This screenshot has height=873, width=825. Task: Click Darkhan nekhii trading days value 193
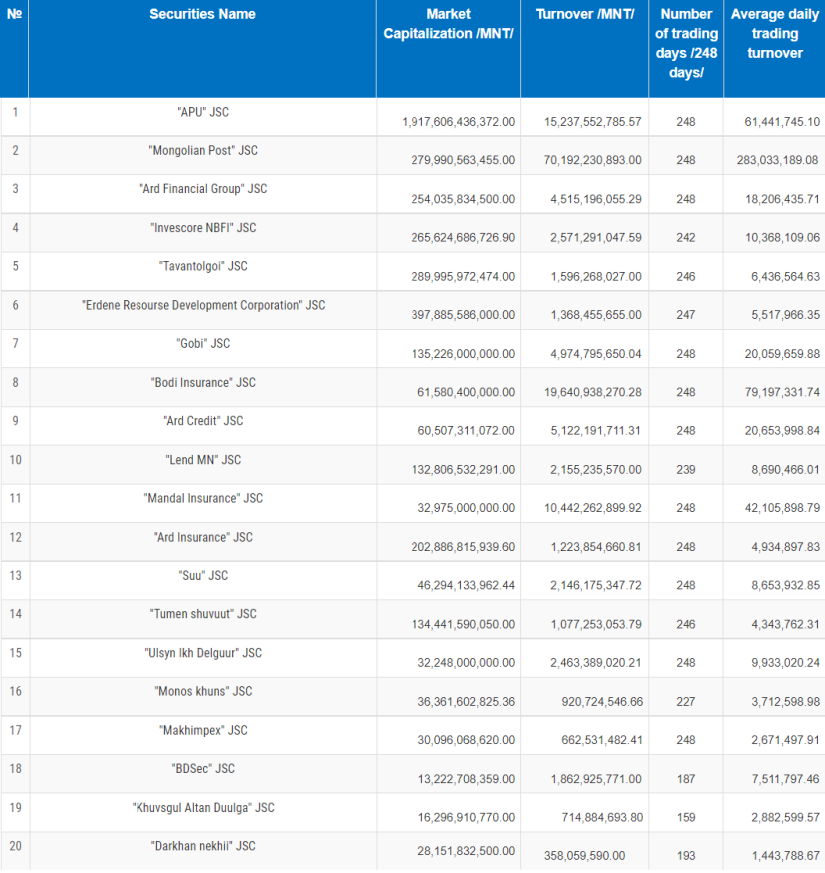[686, 856]
